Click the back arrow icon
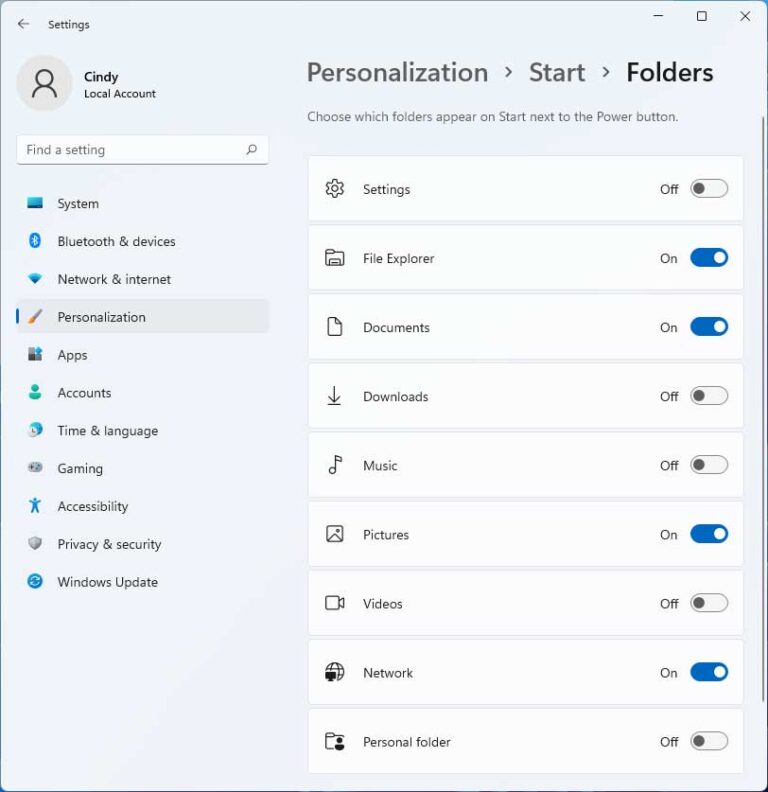Viewport: 768px width, 792px height. pyautogui.click(x=23, y=24)
